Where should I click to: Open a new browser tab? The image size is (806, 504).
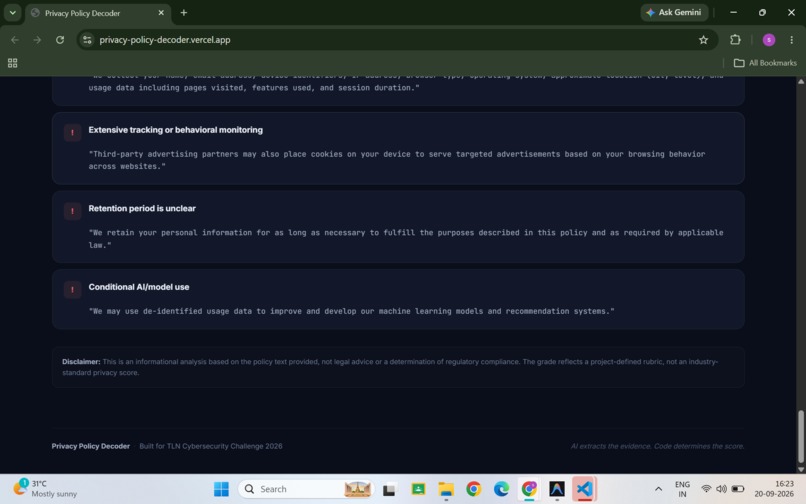(184, 12)
